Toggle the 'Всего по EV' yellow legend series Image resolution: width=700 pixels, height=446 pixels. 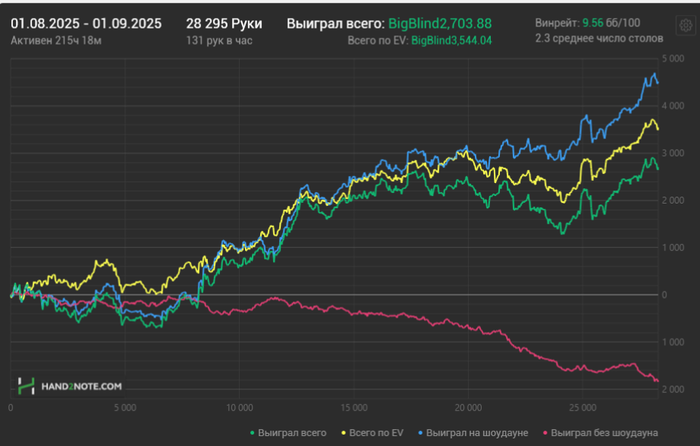coord(372,433)
